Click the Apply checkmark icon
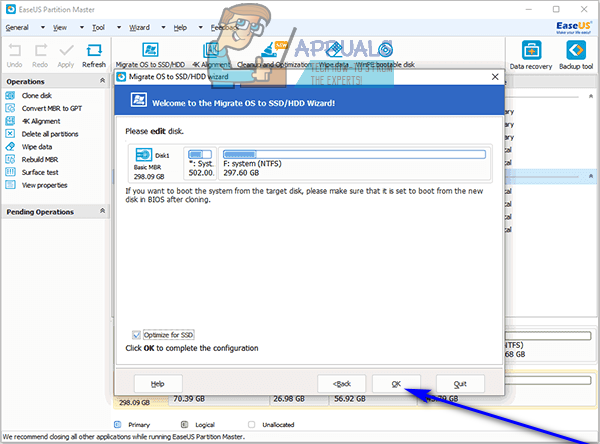The width and height of the screenshot is (600, 444). [66, 51]
